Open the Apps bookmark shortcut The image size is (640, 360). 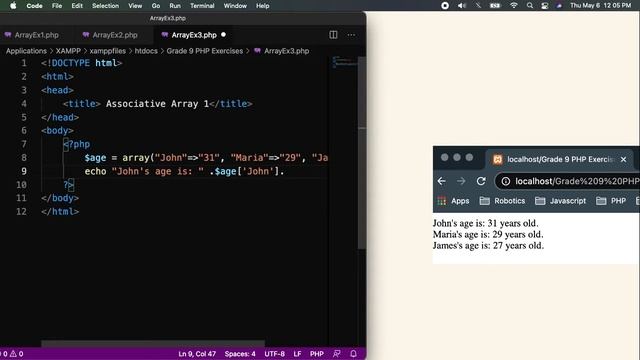tap(453, 201)
